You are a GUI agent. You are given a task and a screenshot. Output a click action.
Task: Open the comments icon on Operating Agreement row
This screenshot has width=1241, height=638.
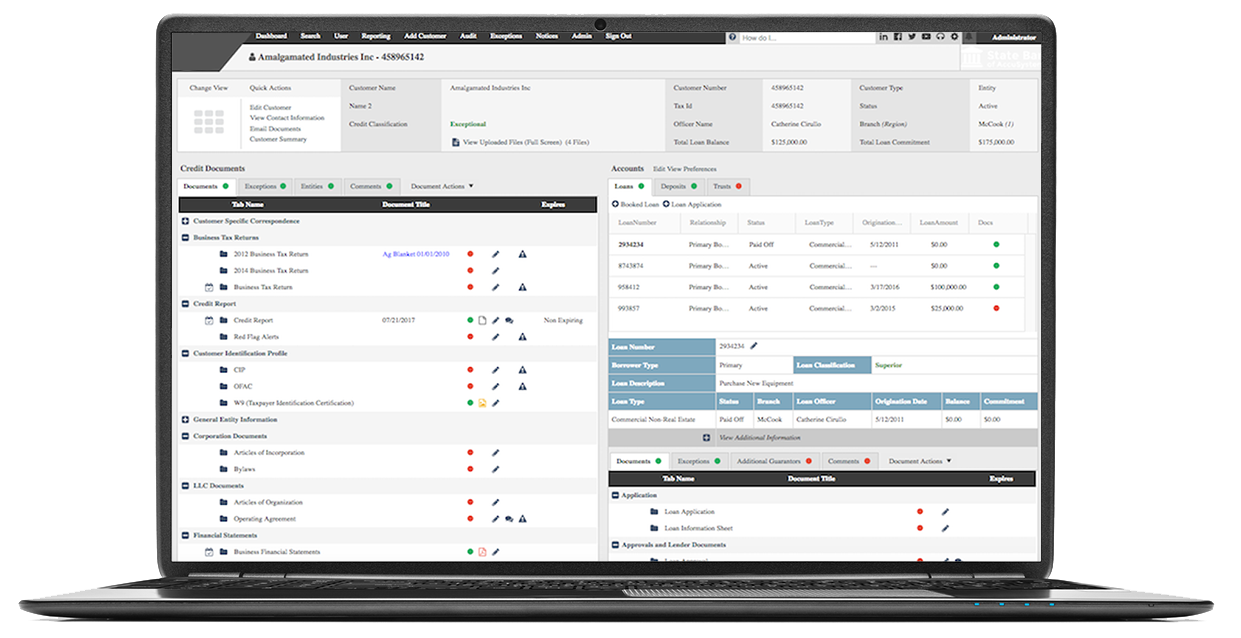coord(509,519)
